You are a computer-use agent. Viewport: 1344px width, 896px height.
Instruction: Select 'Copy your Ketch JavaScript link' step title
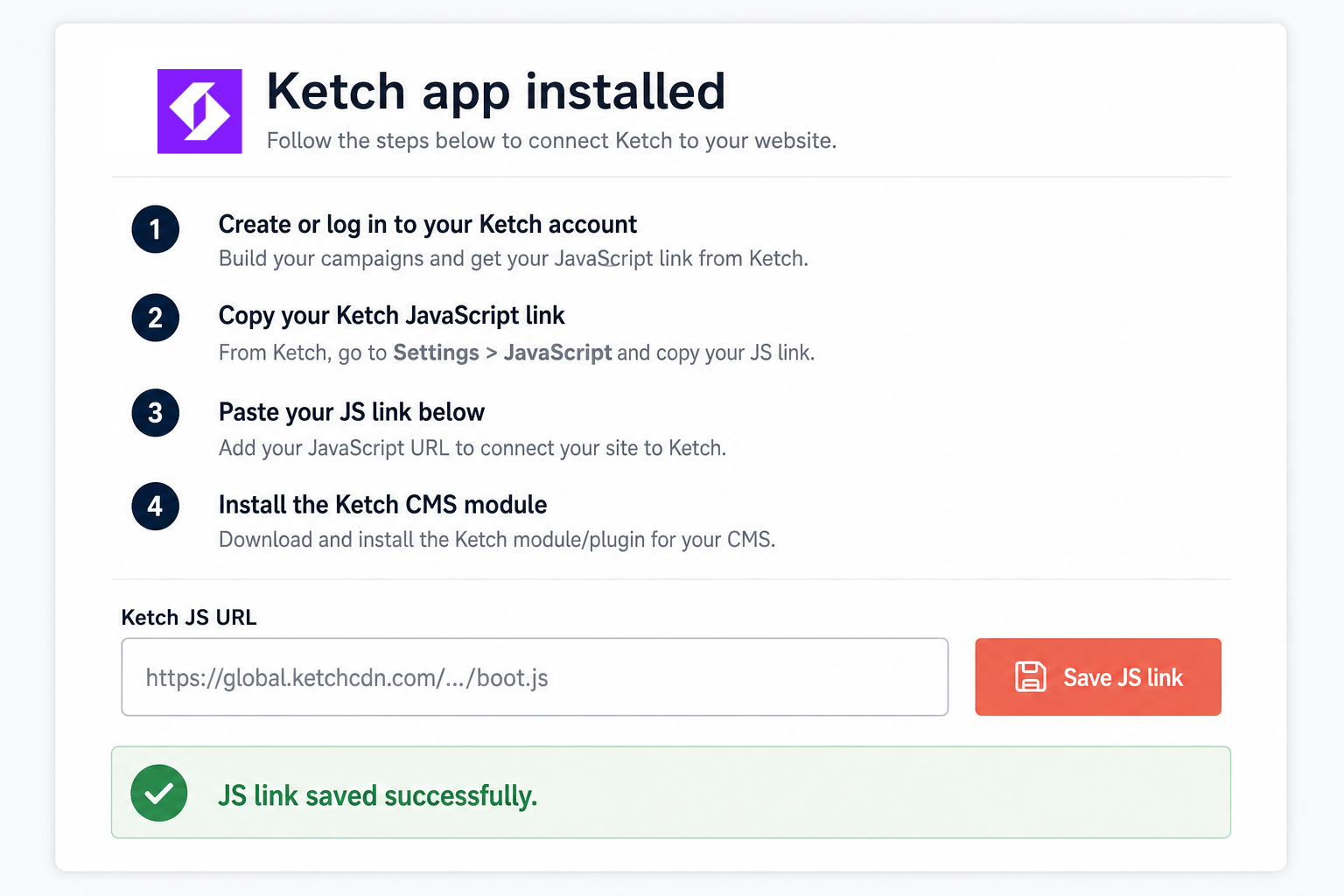click(x=392, y=316)
